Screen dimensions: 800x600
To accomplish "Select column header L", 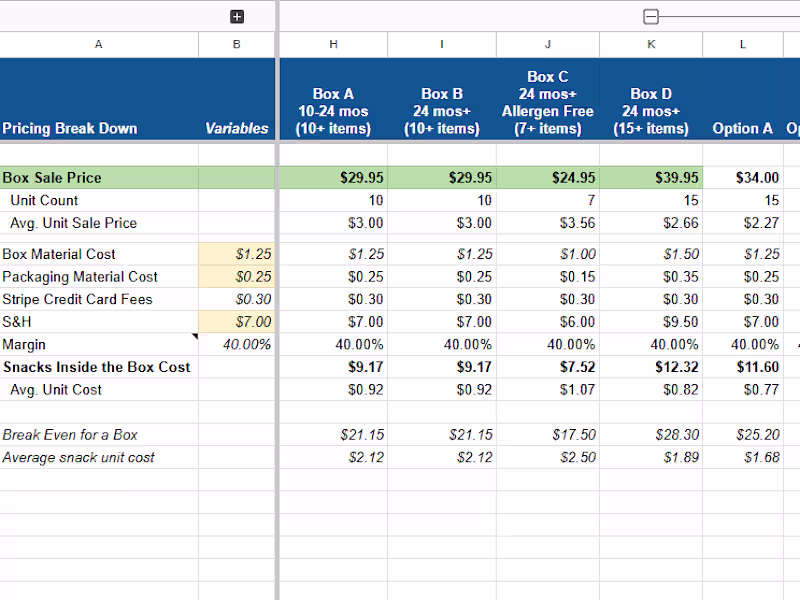I will [x=742, y=44].
